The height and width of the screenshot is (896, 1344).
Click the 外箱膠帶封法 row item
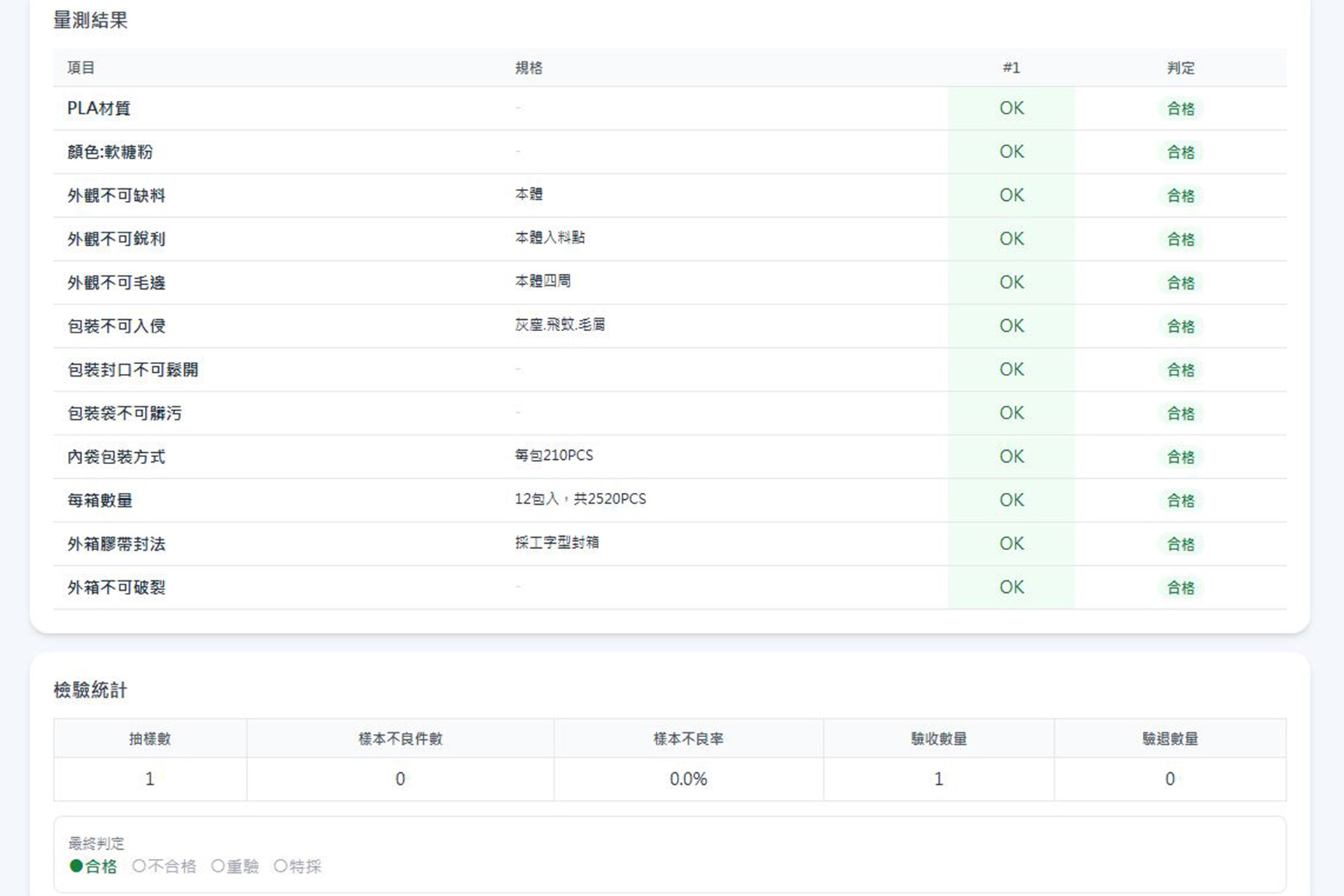(116, 544)
